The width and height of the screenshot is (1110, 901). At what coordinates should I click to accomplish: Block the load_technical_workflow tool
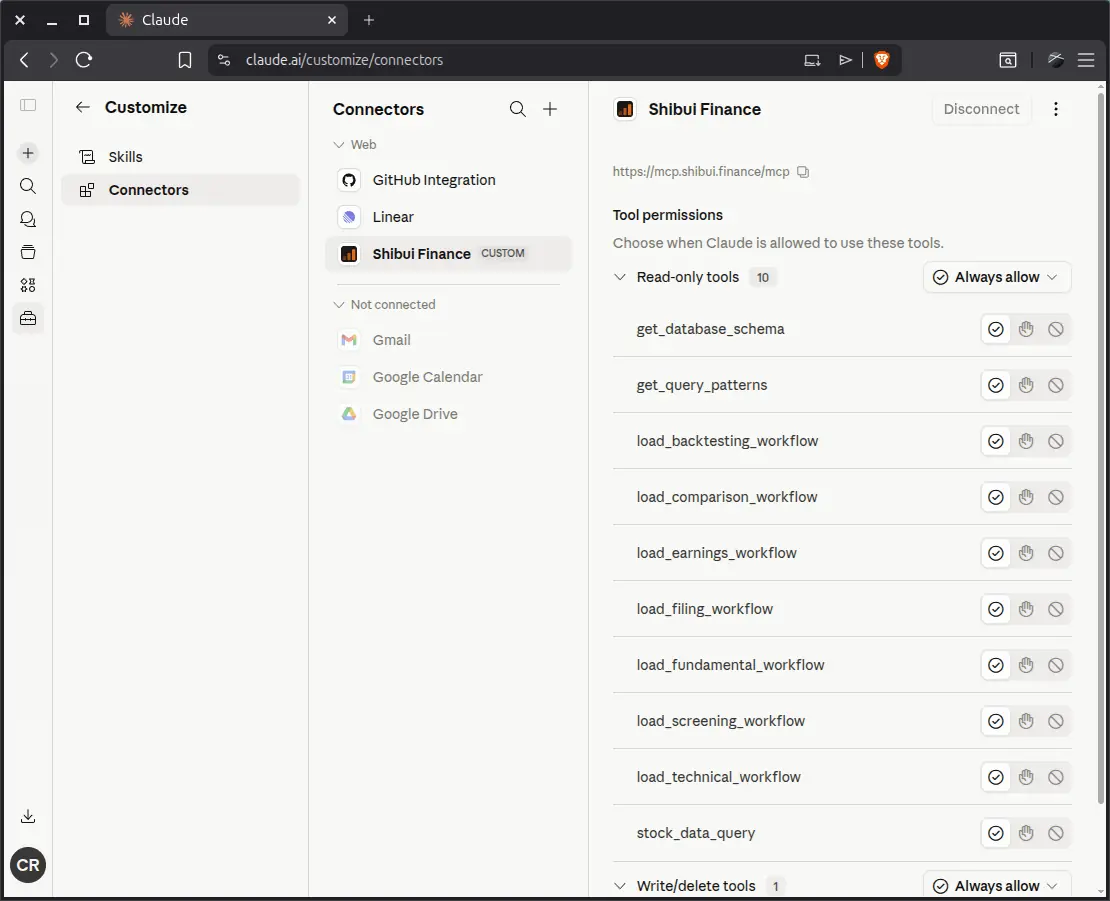[1055, 776]
